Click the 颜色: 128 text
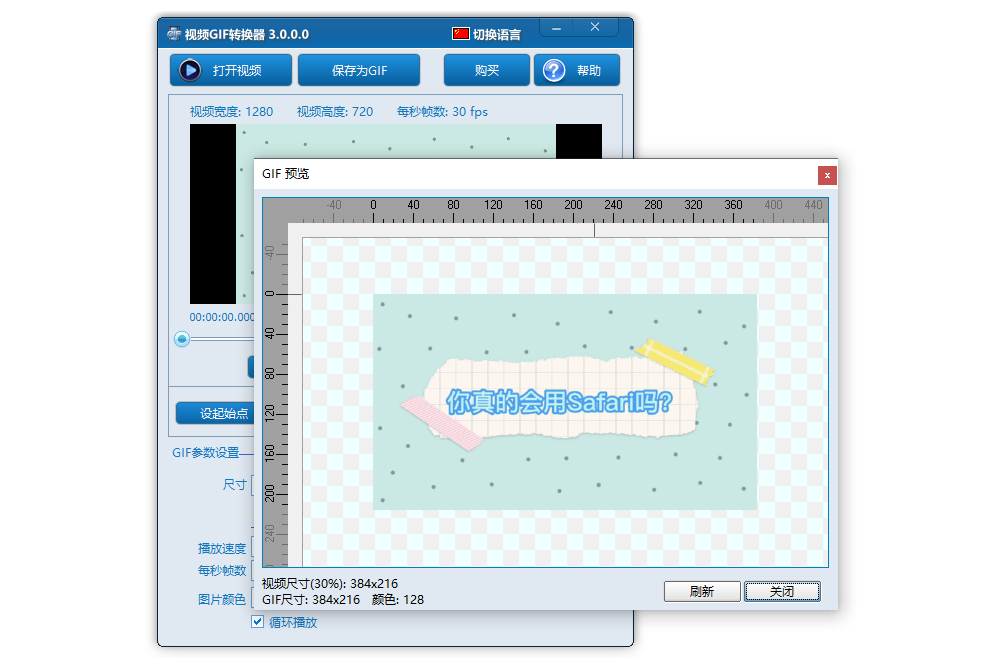1000x667 pixels. 398,599
